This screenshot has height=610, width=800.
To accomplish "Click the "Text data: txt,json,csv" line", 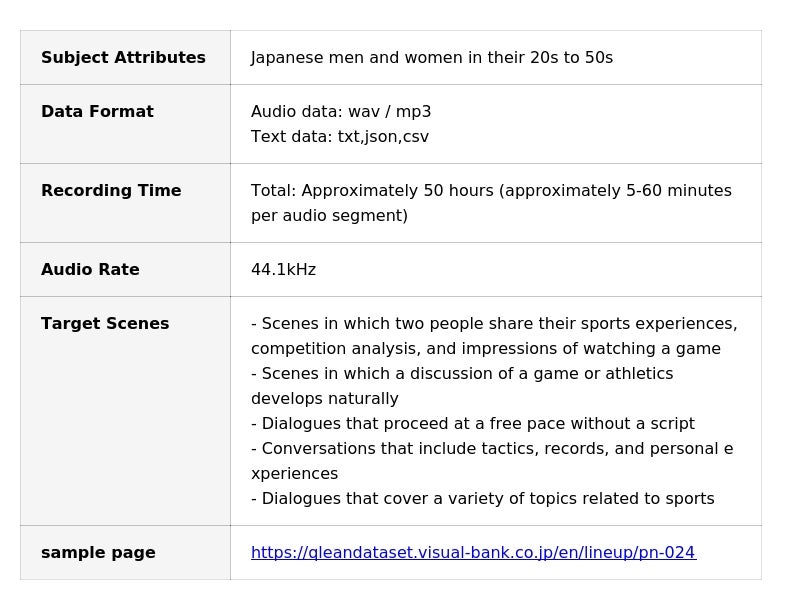I will click(340, 137).
